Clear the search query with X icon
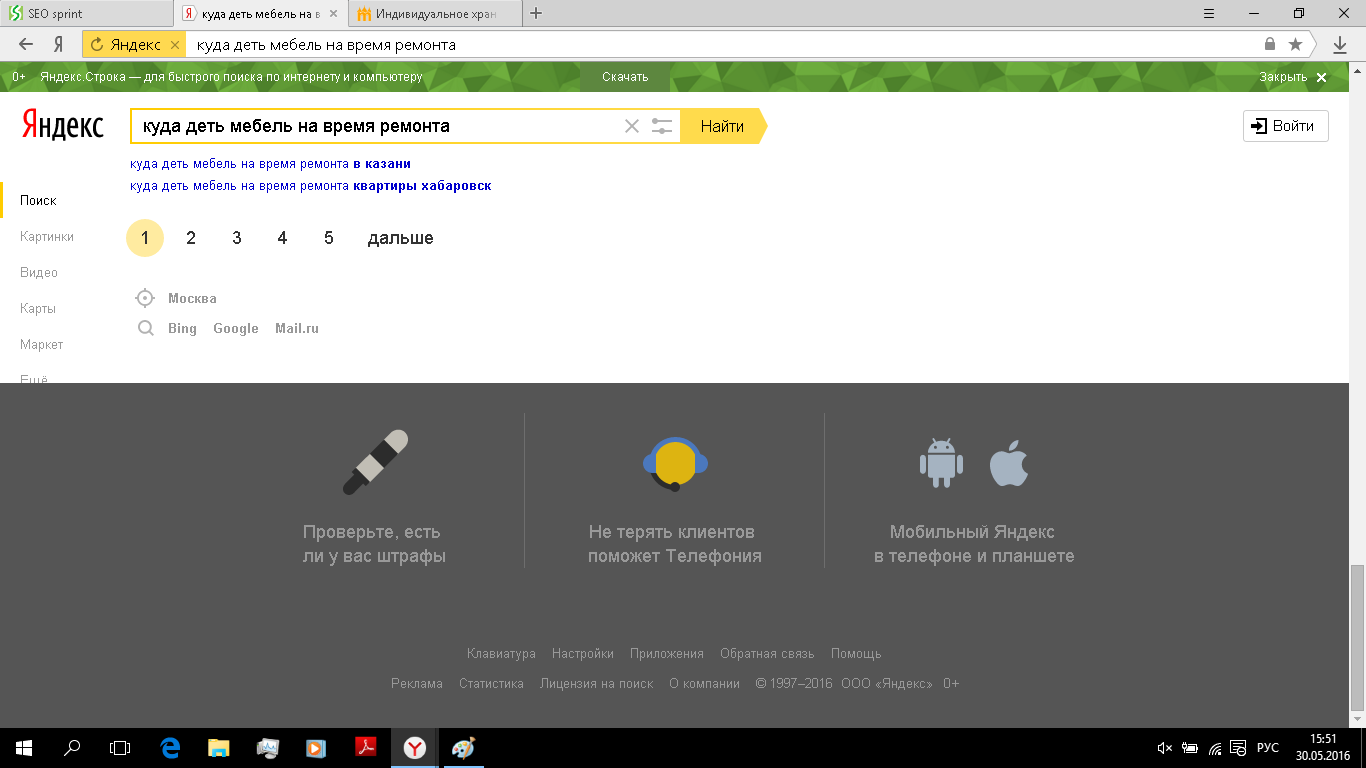Viewport: 1366px width, 768px height. [x=631, y=126]
